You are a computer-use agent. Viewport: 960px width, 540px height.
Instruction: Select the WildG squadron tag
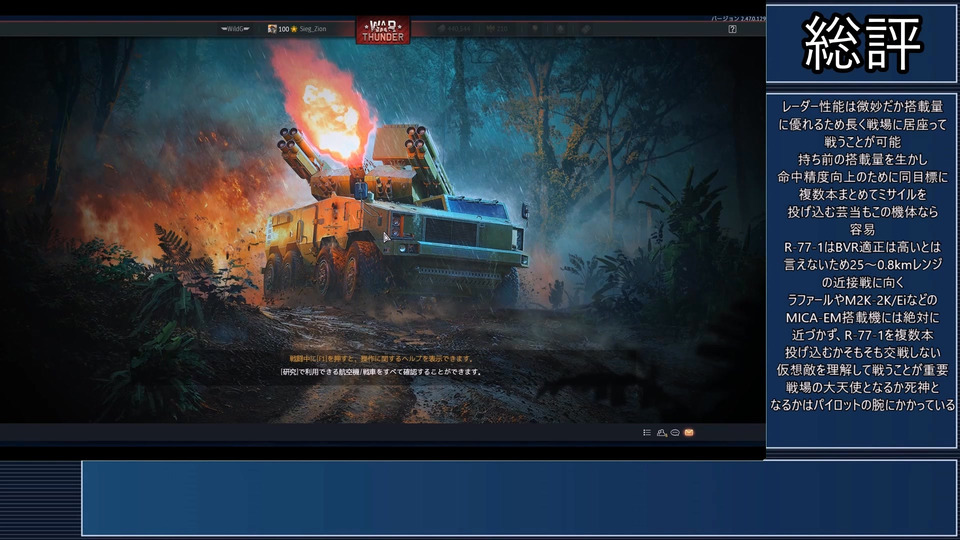pos(235,29)
